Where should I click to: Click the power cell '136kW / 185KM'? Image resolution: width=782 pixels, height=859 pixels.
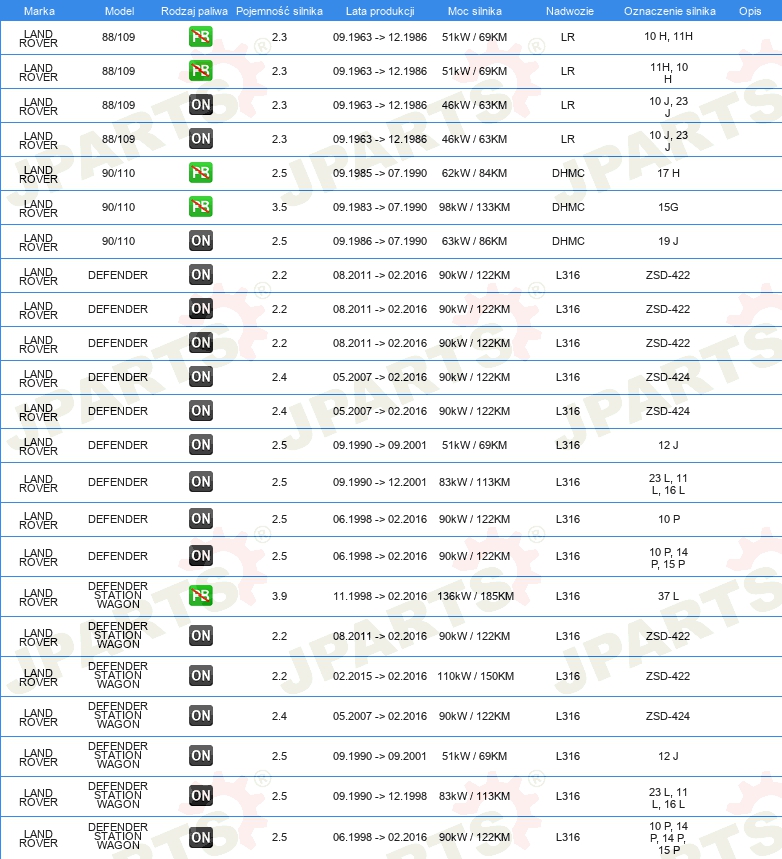pyautogui.click(x=475, y=596)
